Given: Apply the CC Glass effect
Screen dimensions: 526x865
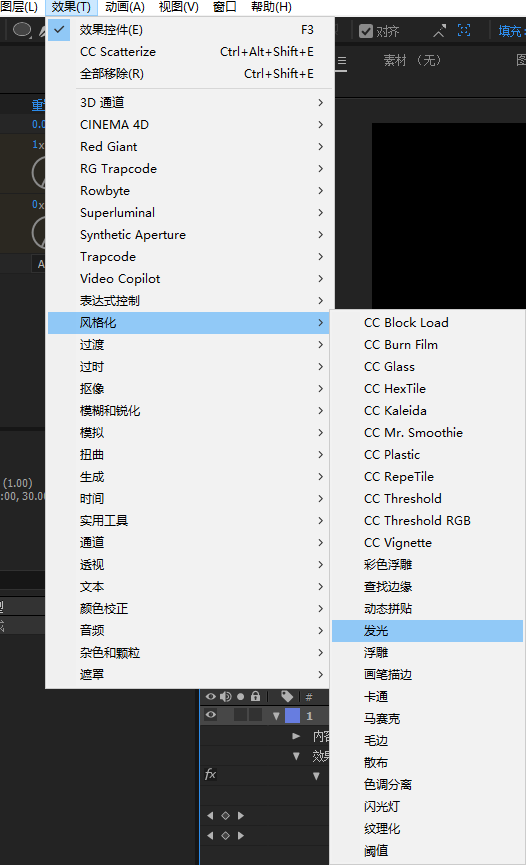Looking at the screenshot, I should click(427, 367).
